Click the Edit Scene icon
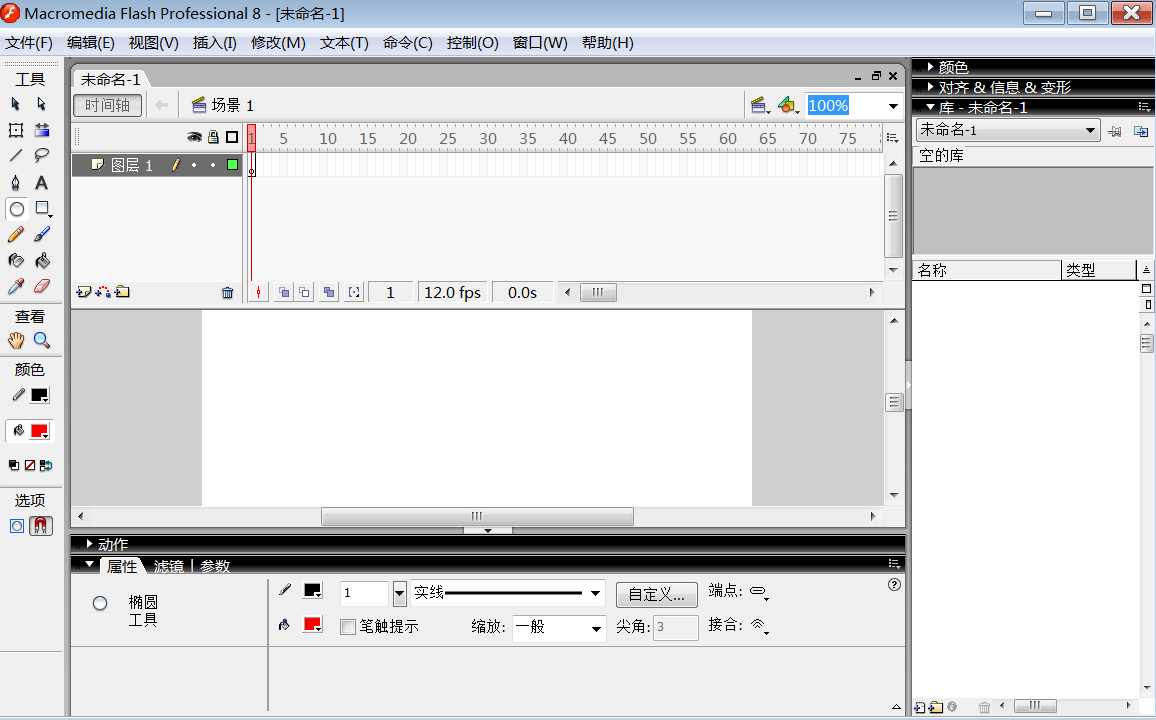This screenshot has height=720, width=1156. click(x=759, y=105)
